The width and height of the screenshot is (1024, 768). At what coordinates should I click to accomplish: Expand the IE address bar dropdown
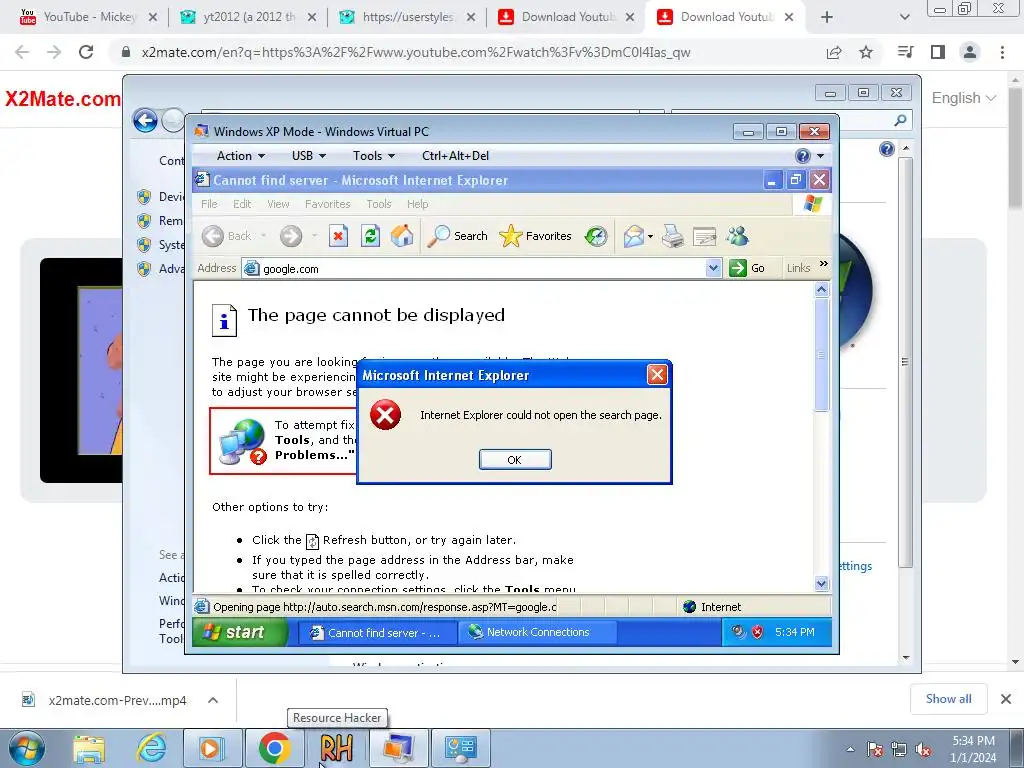[x=713, y=268]
